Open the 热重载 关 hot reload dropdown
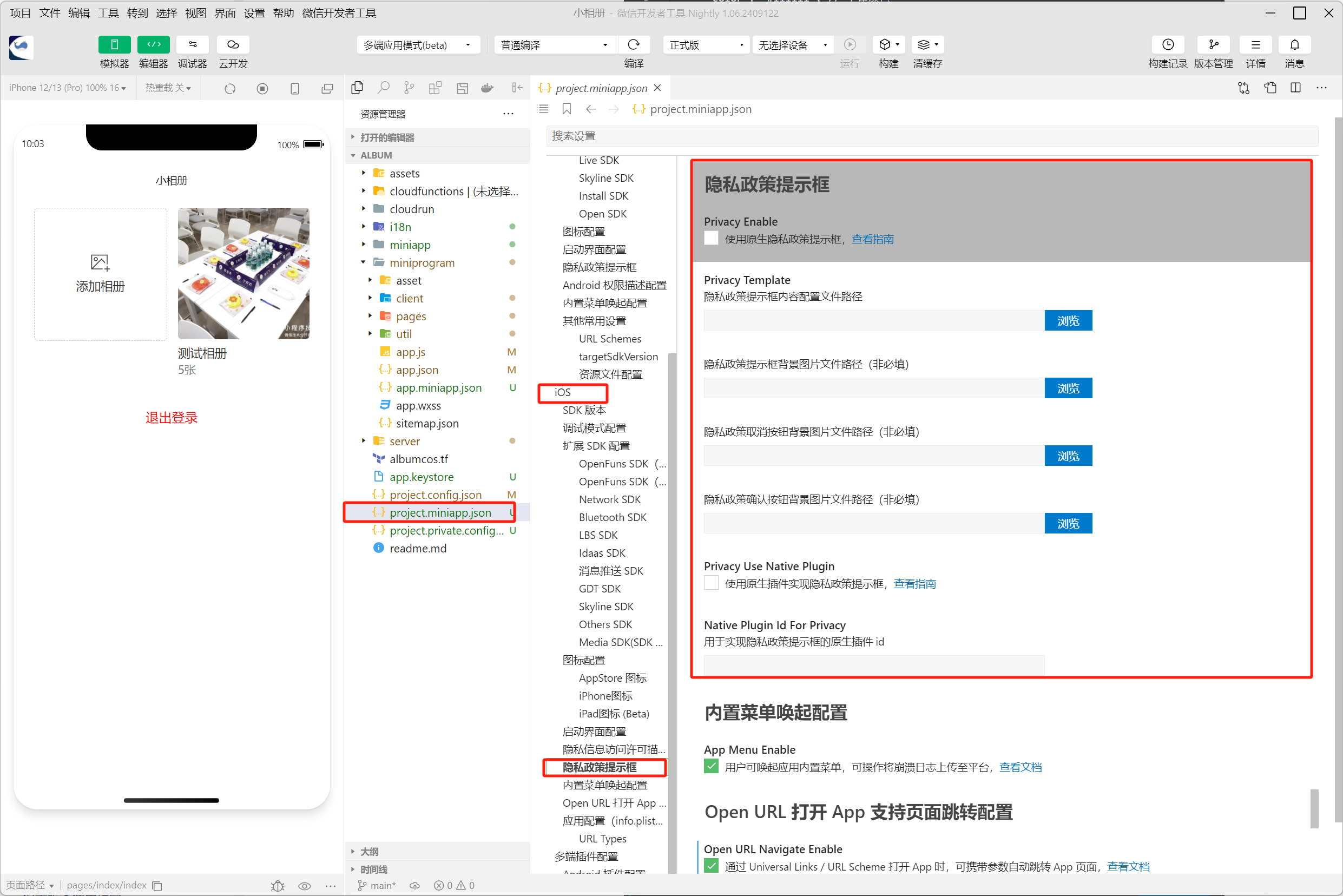The width and height of the screenshot is (1343, 896). click(168, 88)
